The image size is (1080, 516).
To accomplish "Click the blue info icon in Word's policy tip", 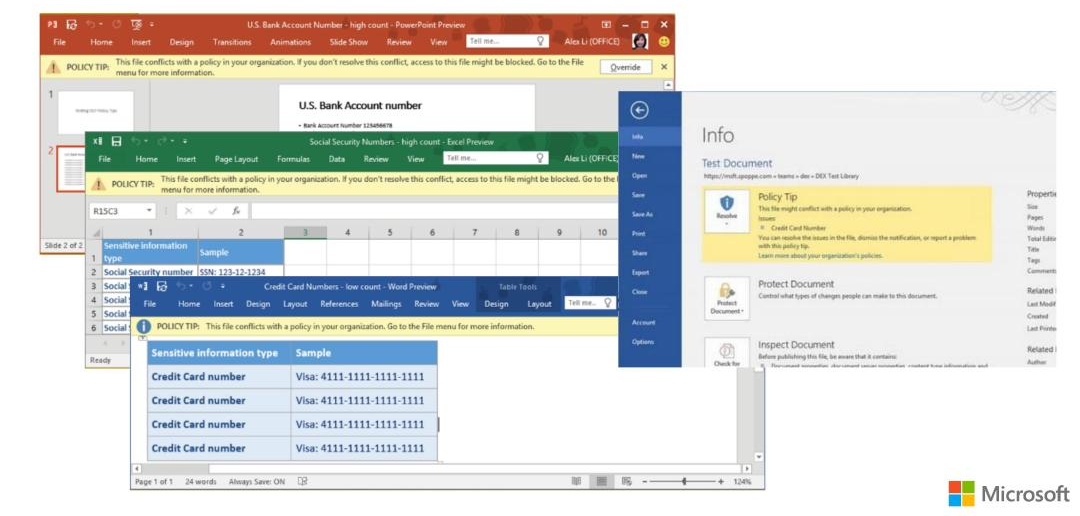I will [144, 327].
